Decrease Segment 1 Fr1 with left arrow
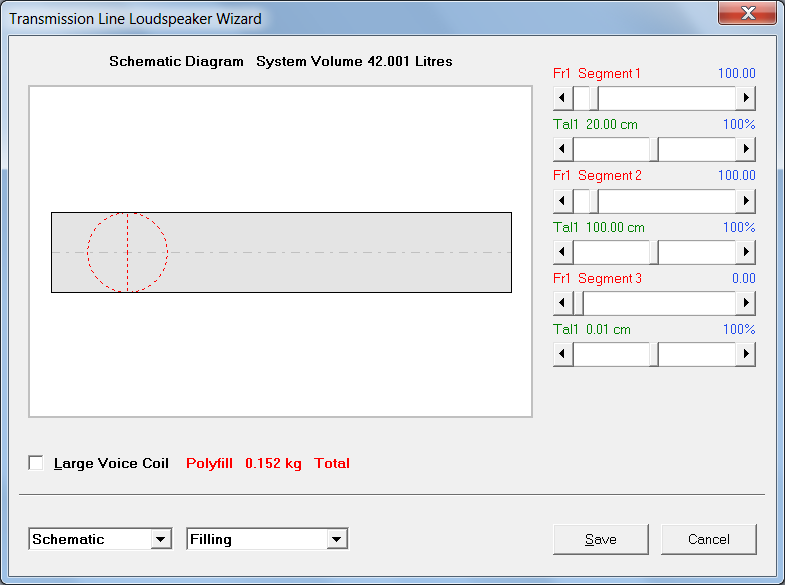 pos(563,98)
